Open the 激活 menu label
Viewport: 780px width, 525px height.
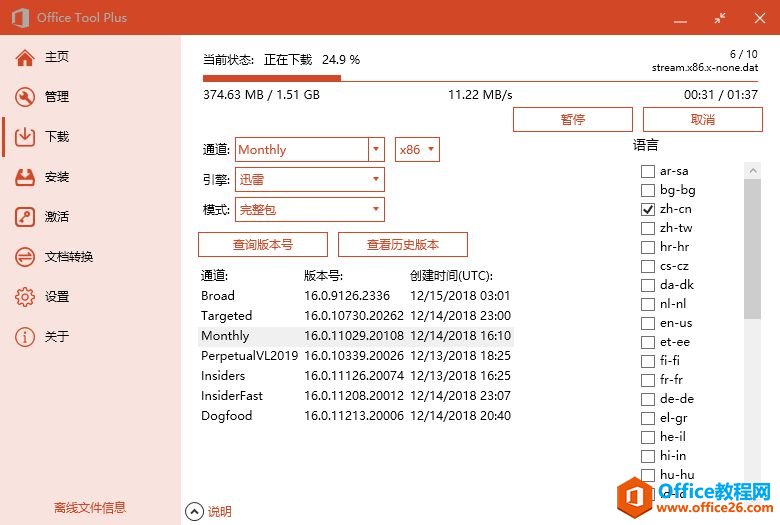[x=57, y=216]
